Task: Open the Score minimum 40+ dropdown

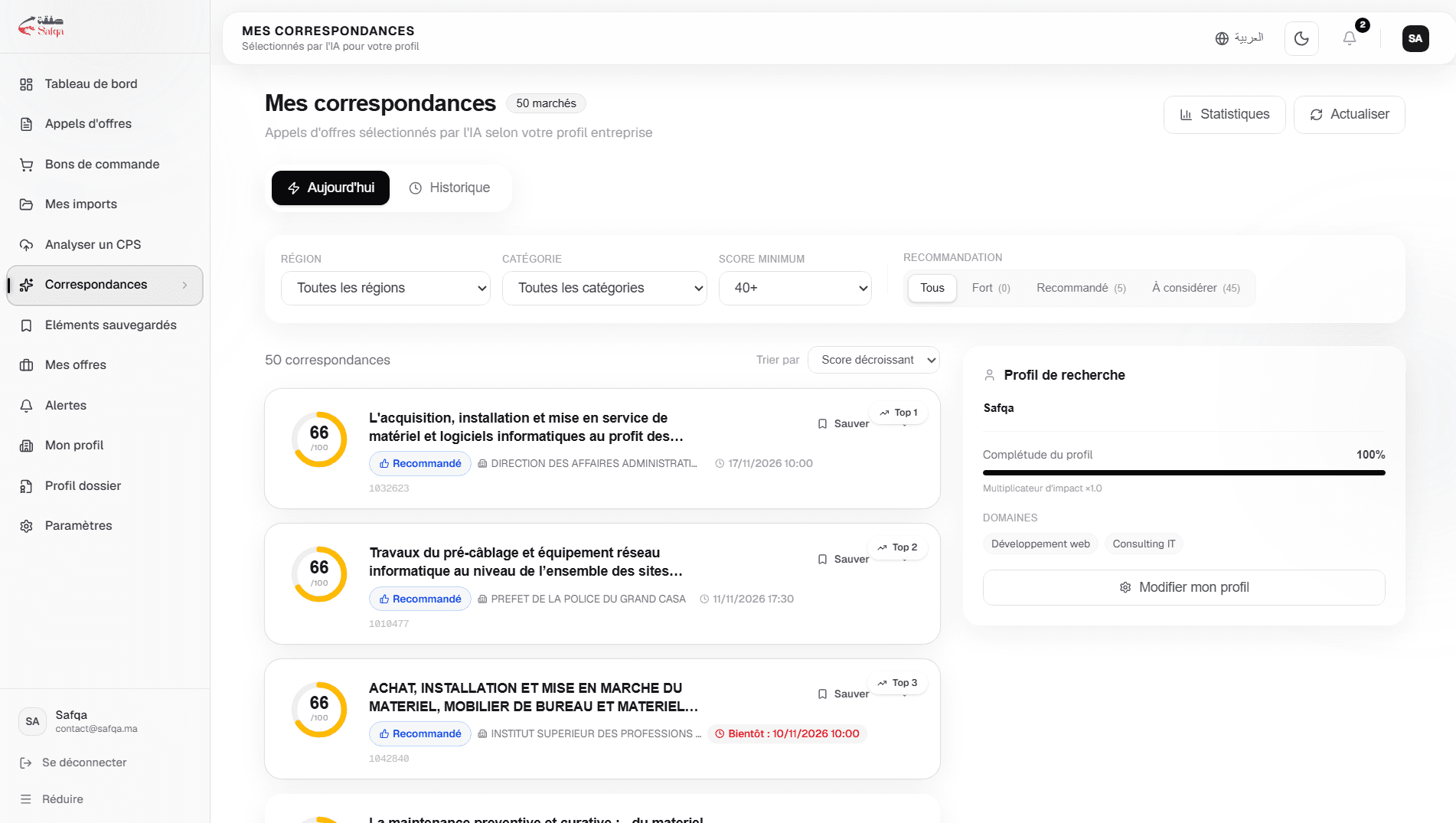Action: (x=795, y=289)
